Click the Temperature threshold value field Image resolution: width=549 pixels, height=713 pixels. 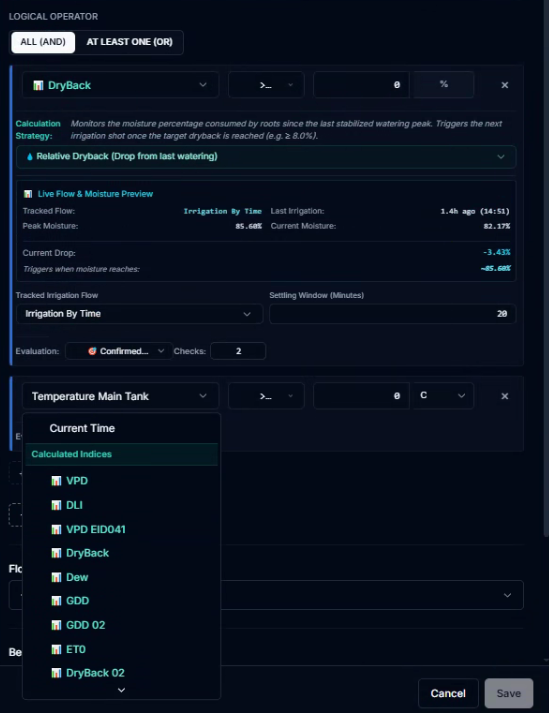point(361,396)
